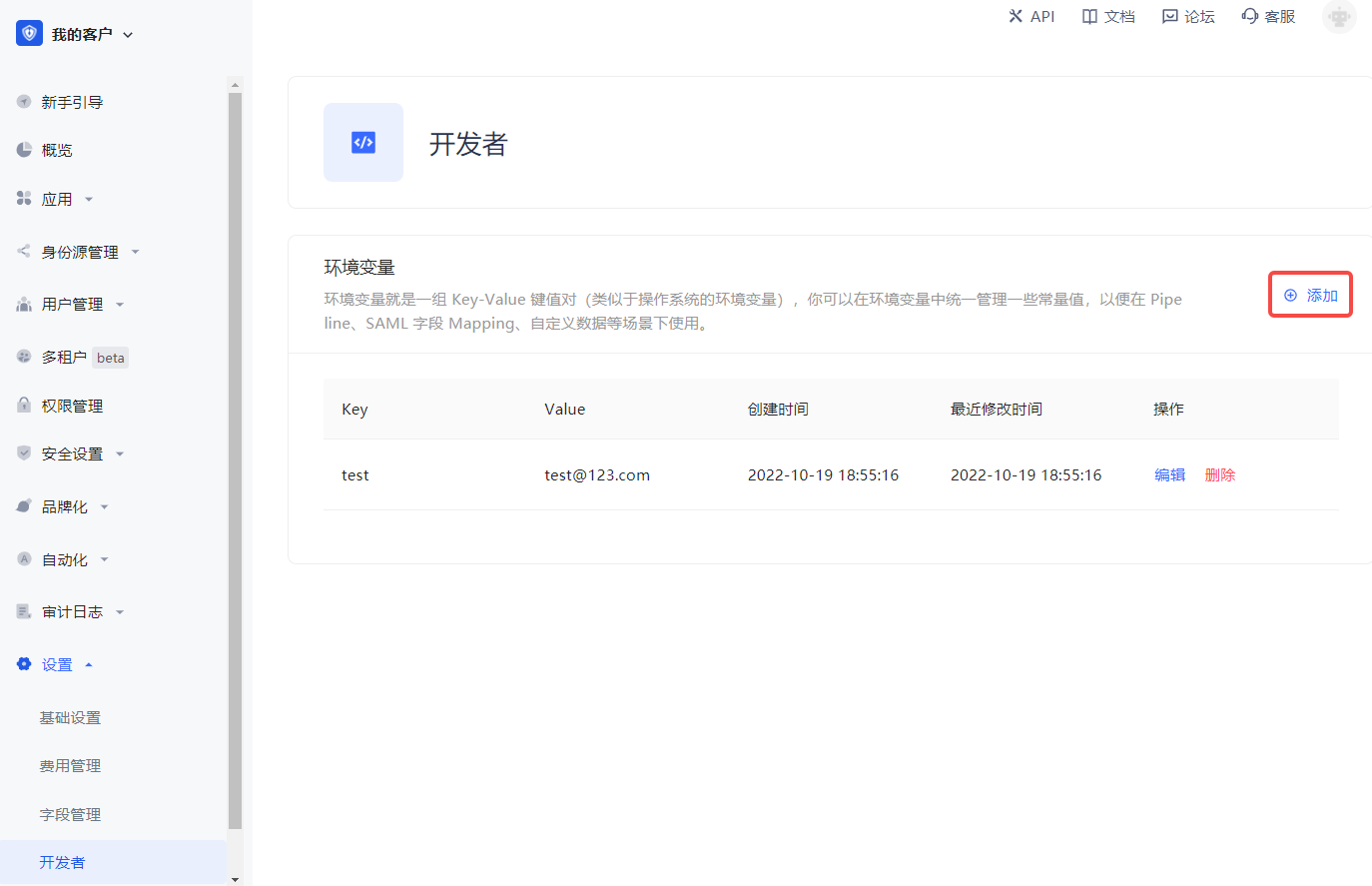Expand the 用户管理 submenu arrow
This screenshot has width=1372, height=886.
[120, 305]
